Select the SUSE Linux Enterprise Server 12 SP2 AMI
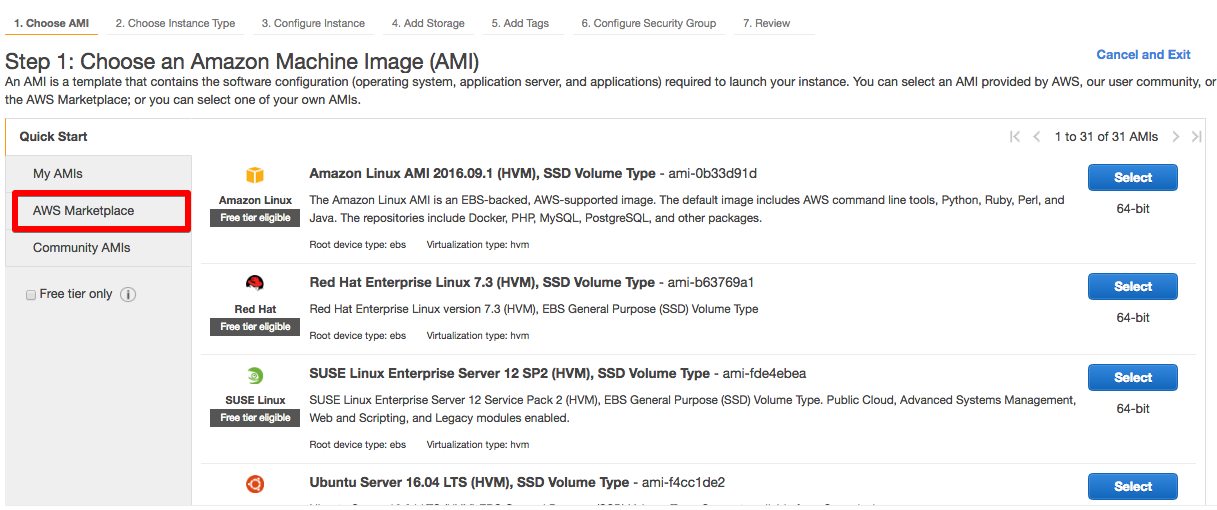 pyautogui.click(x=1133, y=377)
